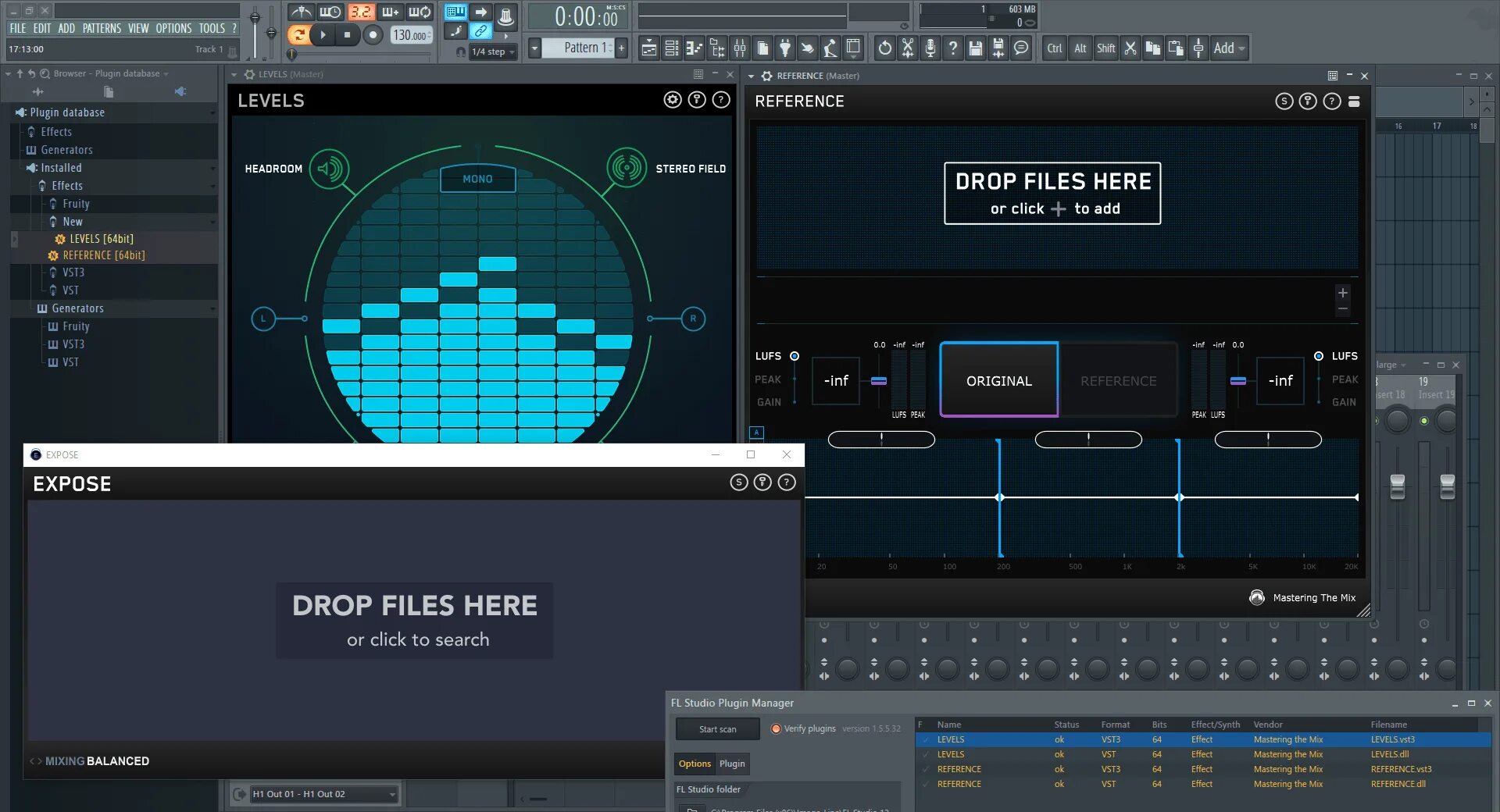Open the REFERENCE window menu arrow

(751, 77)
